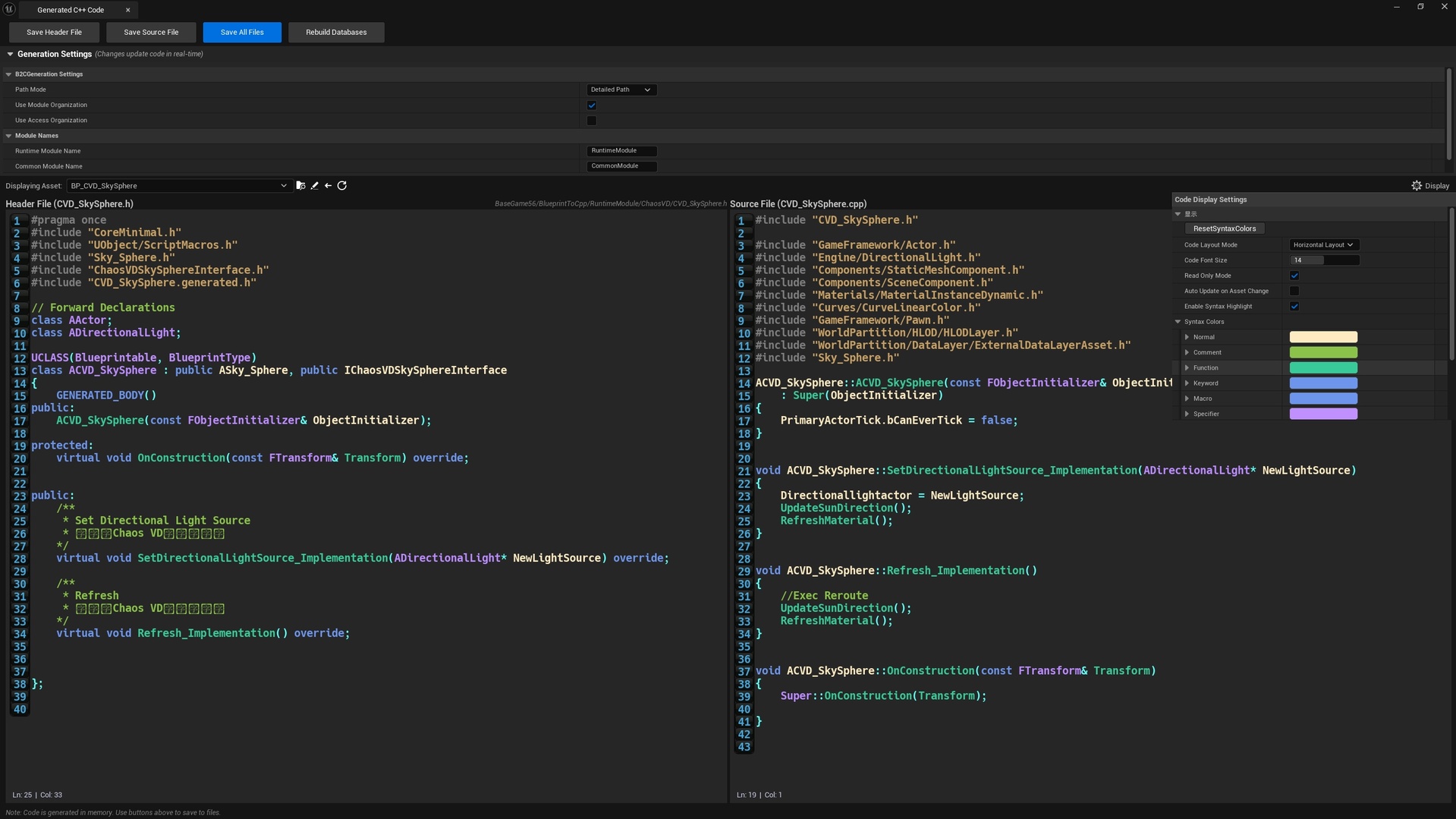
Task: Toggle Use Access Organization checkbox
Action: (x=592, y=120)
